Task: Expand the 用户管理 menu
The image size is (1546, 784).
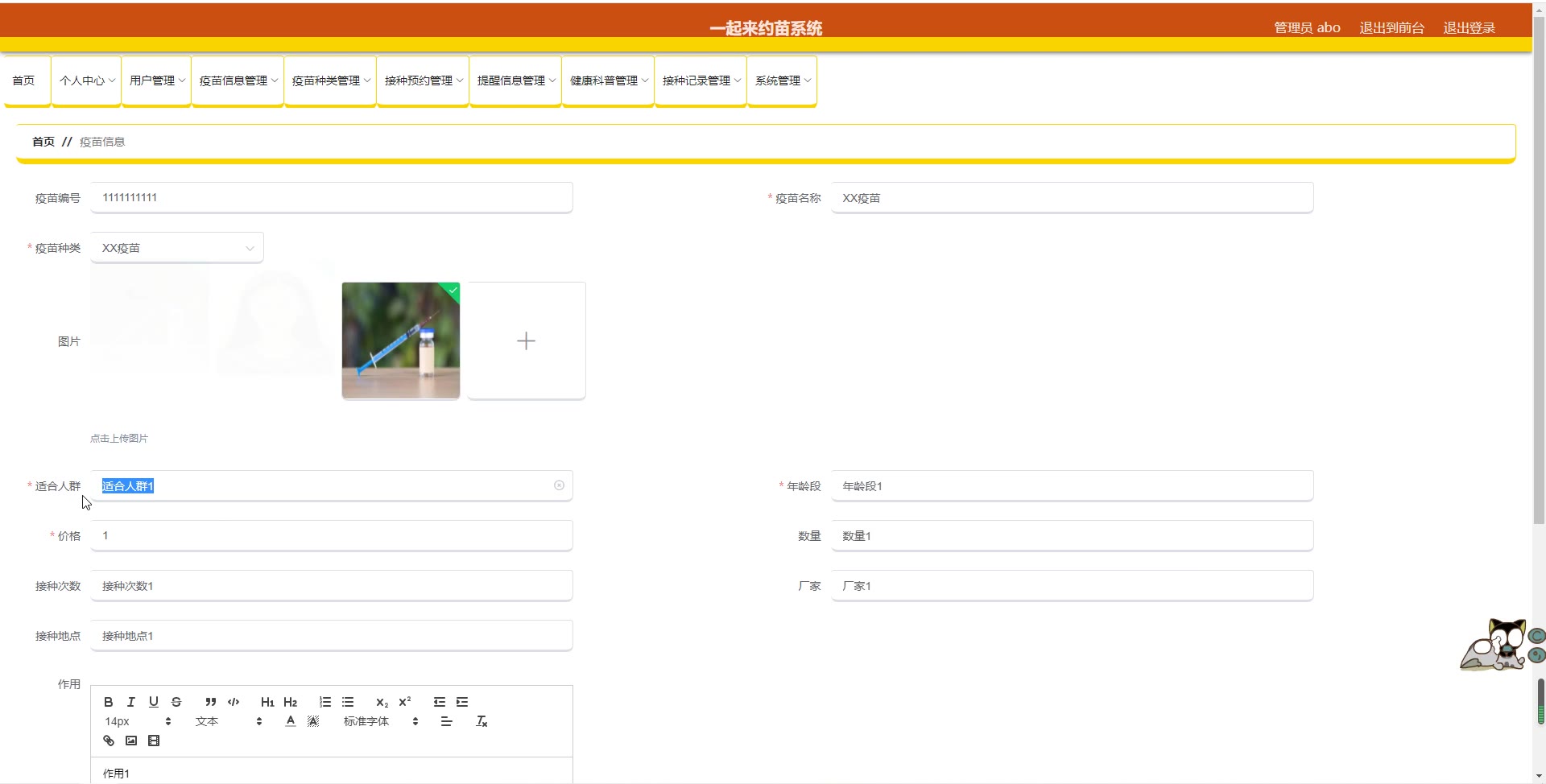Action: coord(157,80)
